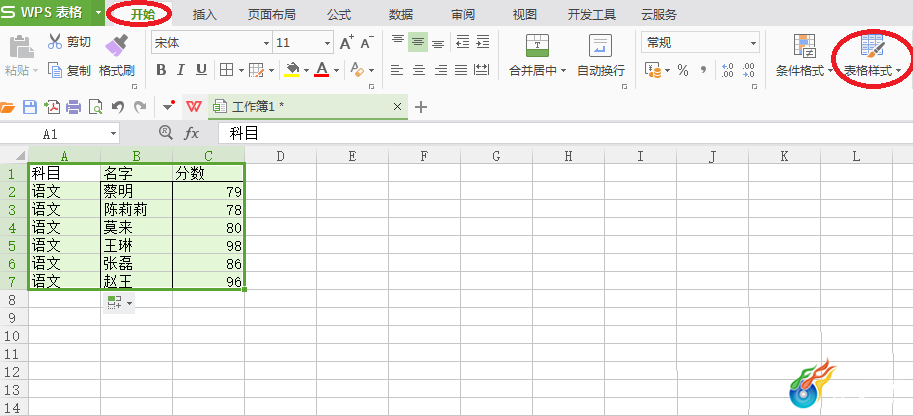Toggle justify alignment

pyautogui.click(x=461, y=70)
